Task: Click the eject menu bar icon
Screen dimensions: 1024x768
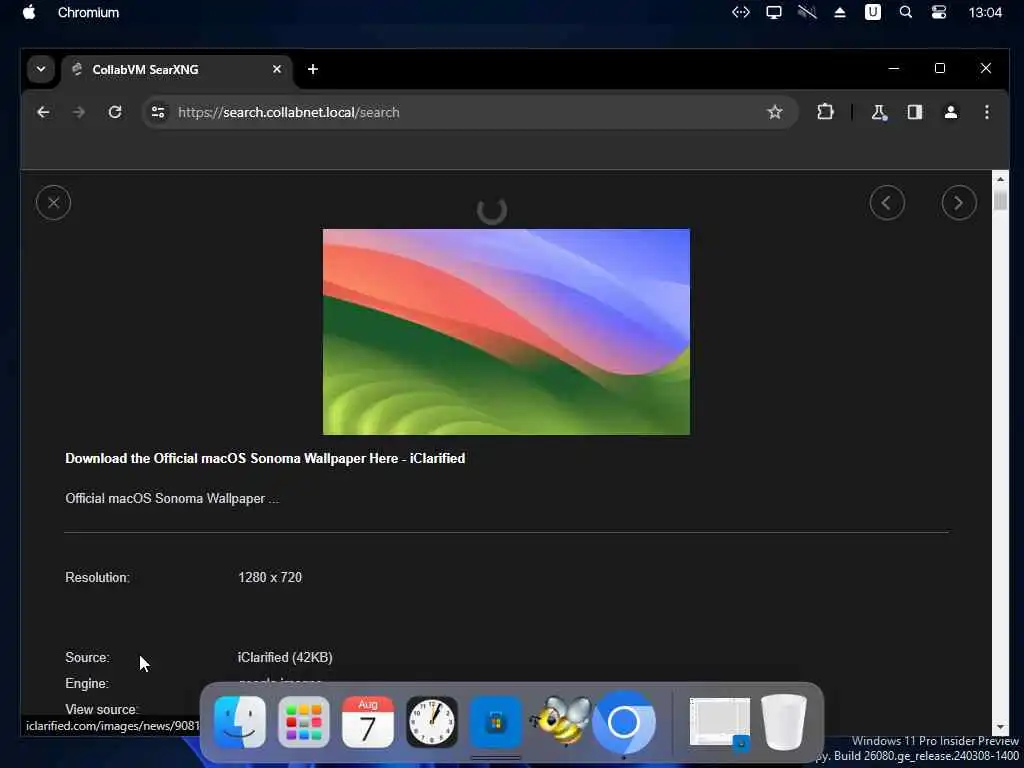Action: click(840, 12)
